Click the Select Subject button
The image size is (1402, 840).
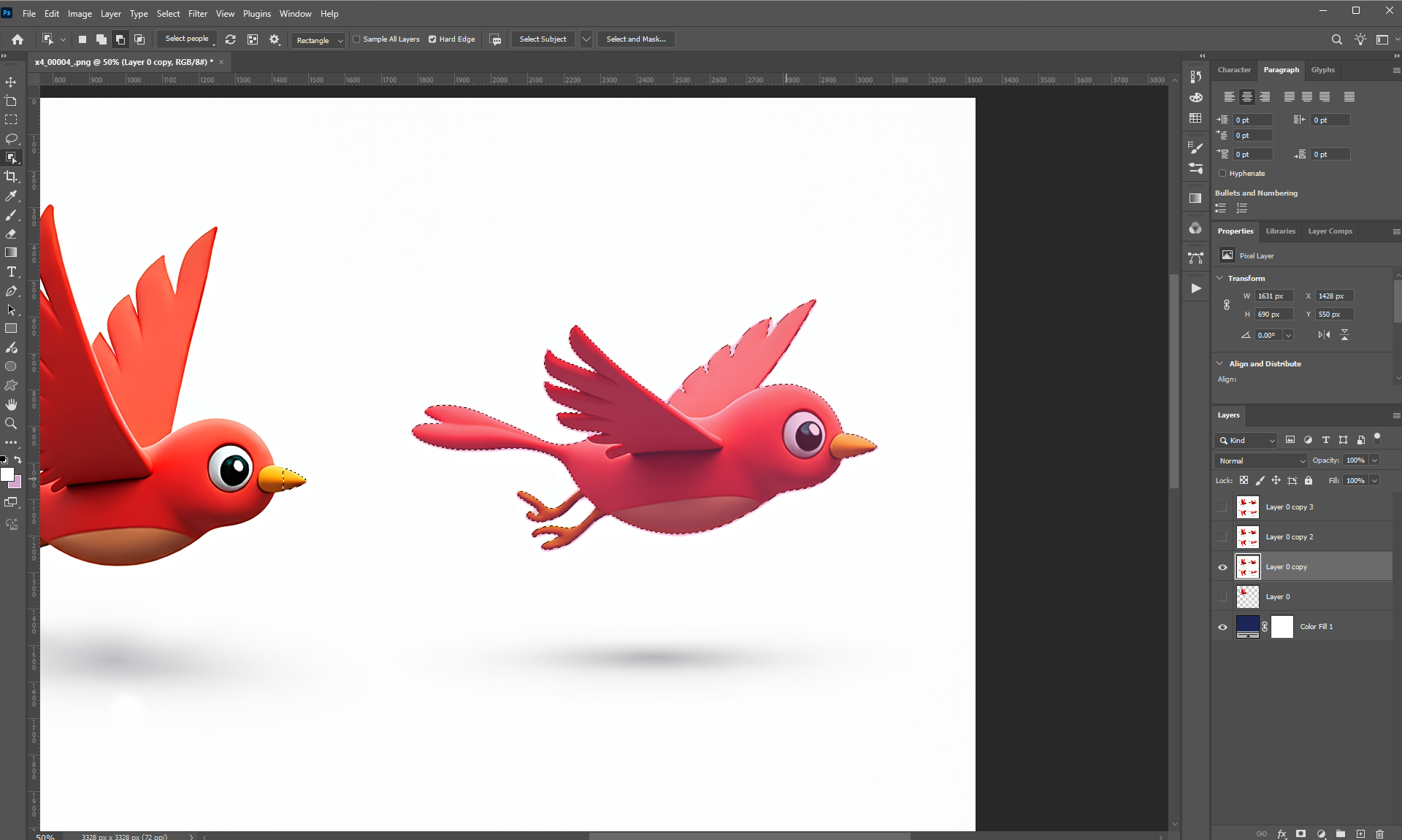point(543,39)
